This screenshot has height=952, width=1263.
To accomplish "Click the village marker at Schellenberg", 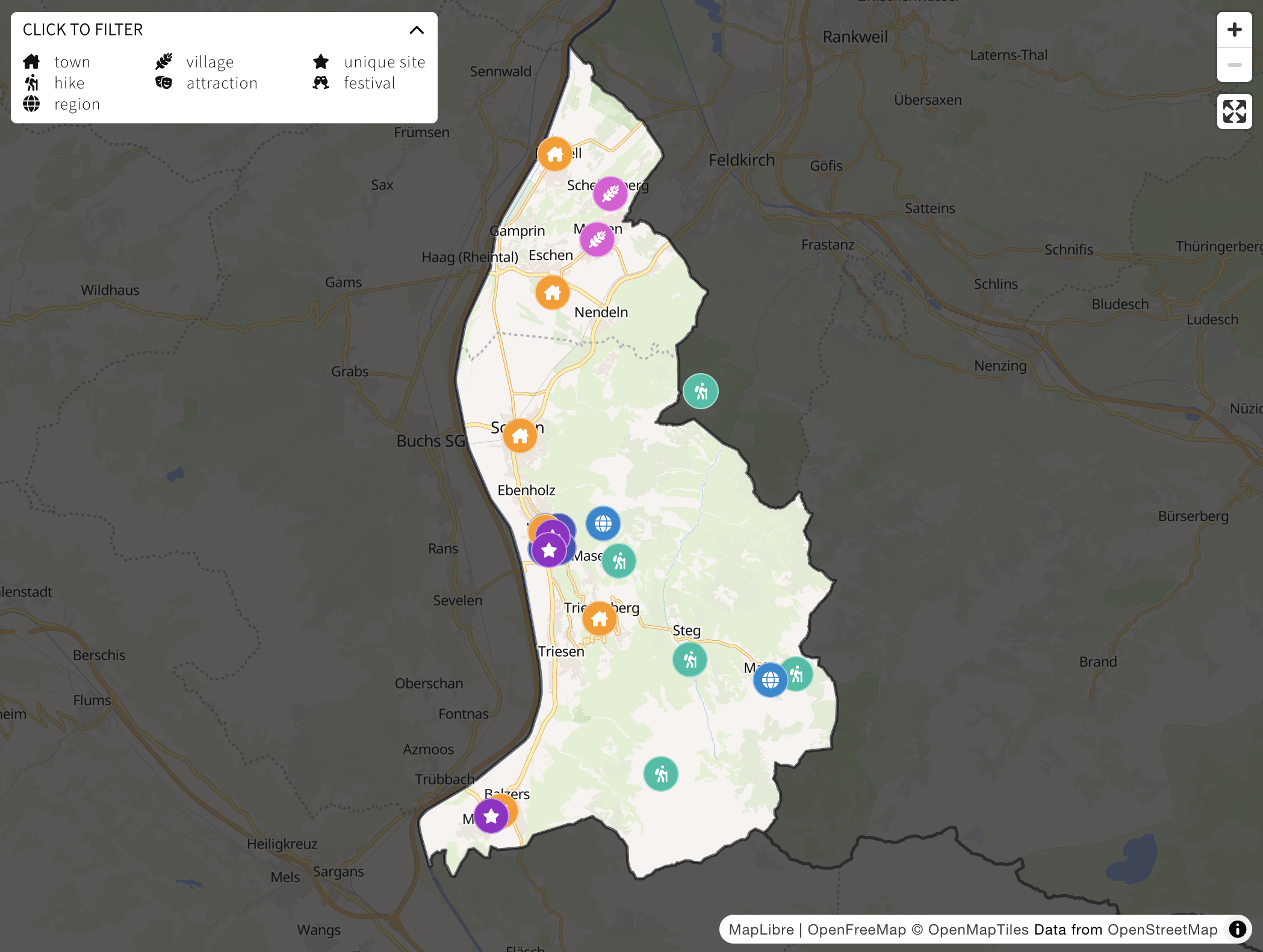I will point(610,194).
